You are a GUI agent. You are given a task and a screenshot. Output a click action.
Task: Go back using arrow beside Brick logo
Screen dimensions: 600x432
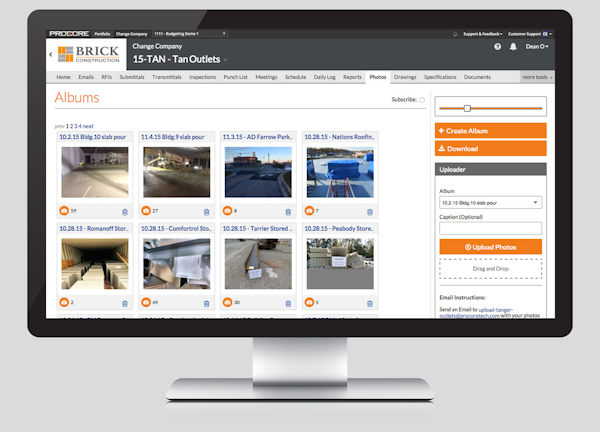51,55
